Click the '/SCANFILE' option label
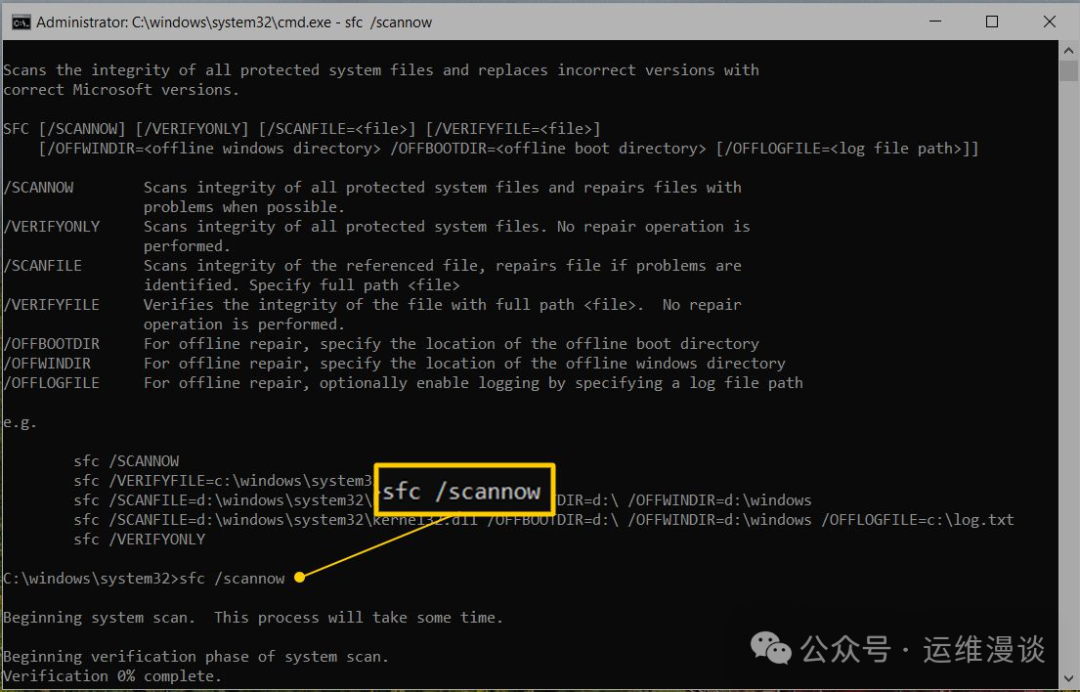The width and height of the screenshot is (1080, 692). click(43, 266)
